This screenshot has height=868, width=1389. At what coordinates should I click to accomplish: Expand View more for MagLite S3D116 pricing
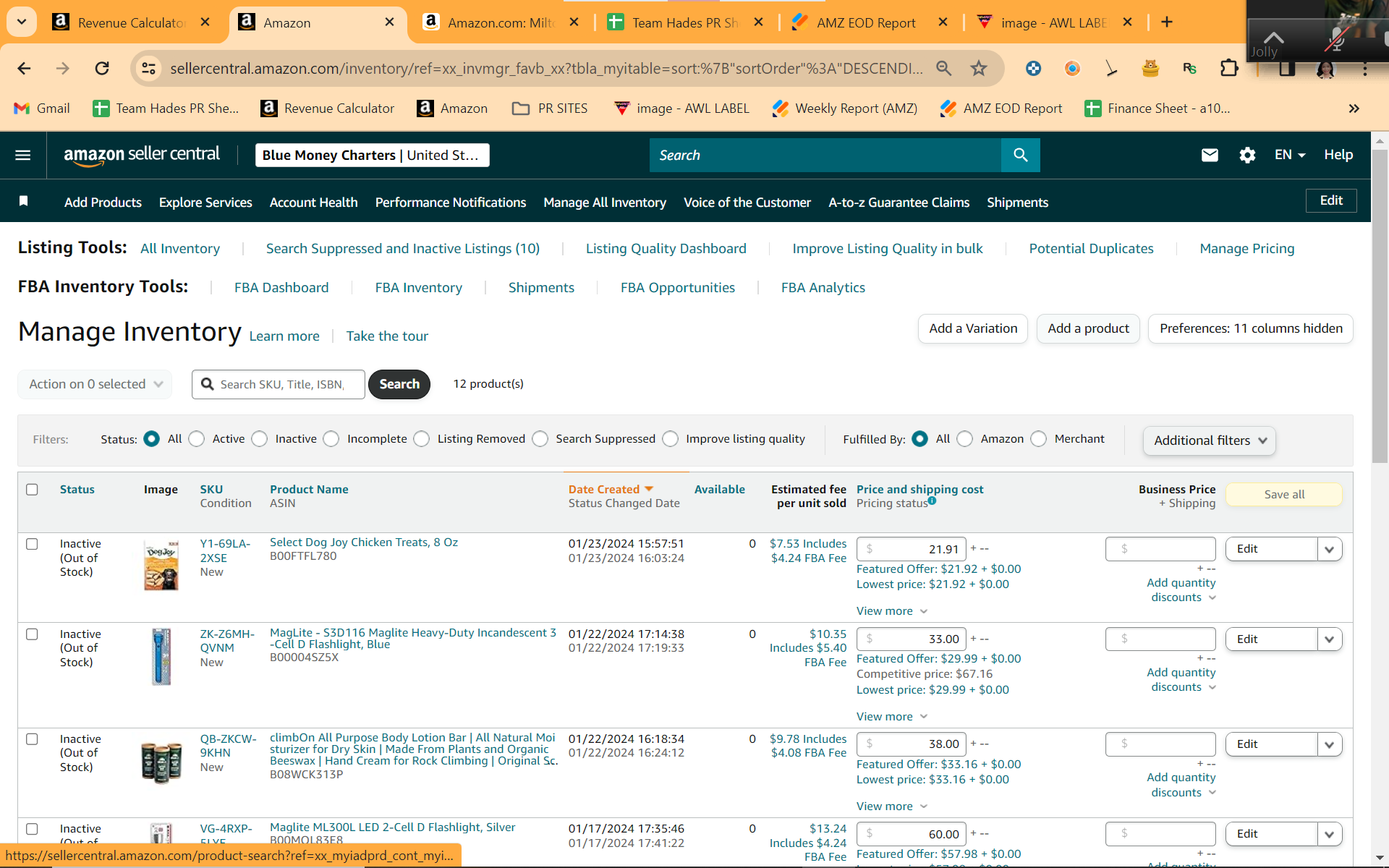tap(892, 717)
